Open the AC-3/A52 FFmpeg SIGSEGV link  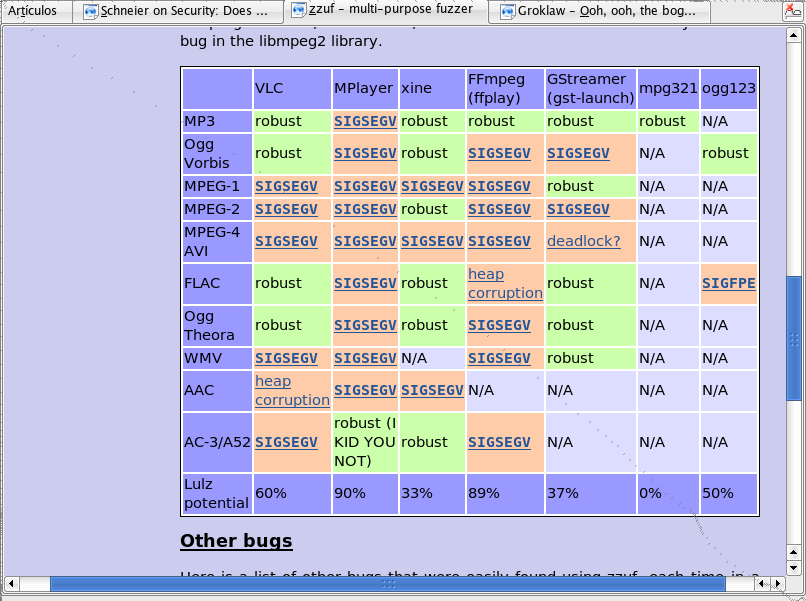(499, 443)
